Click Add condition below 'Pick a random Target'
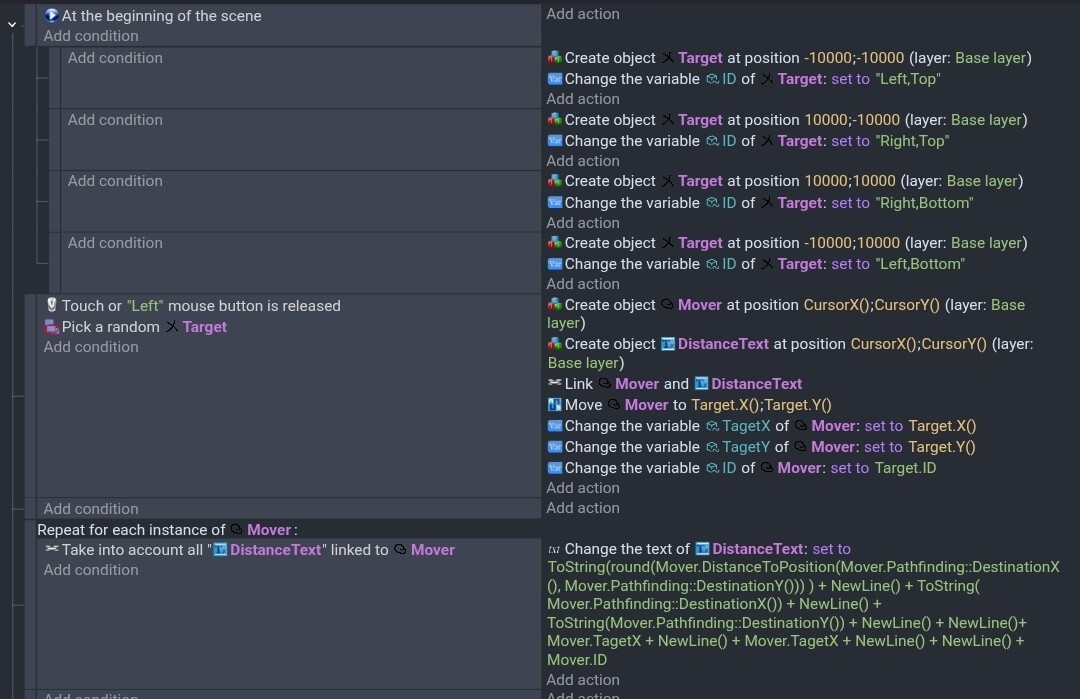This screenshot has height=699, width=1080. tap(91, 347)
